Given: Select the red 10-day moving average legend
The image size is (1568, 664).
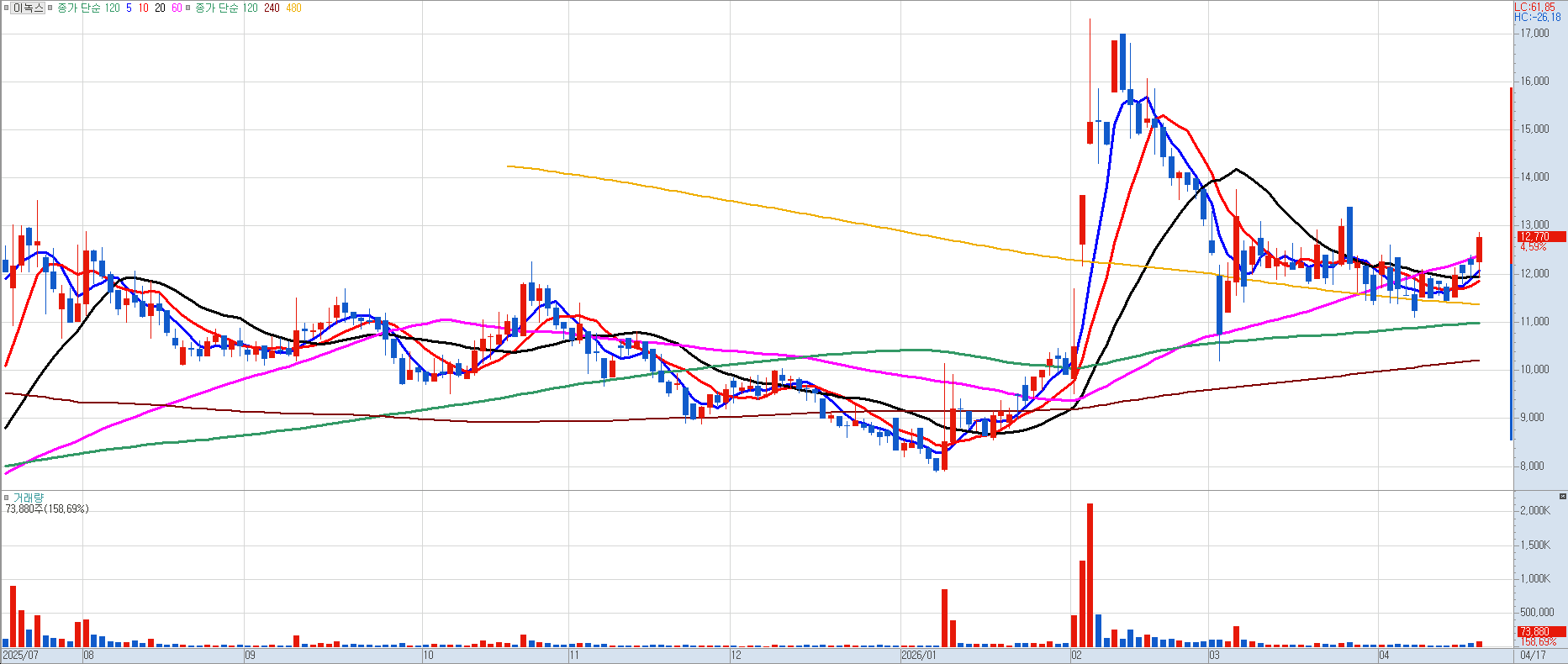Looking at the screenshot, I should pyautogui.click(x=144, y=8).
